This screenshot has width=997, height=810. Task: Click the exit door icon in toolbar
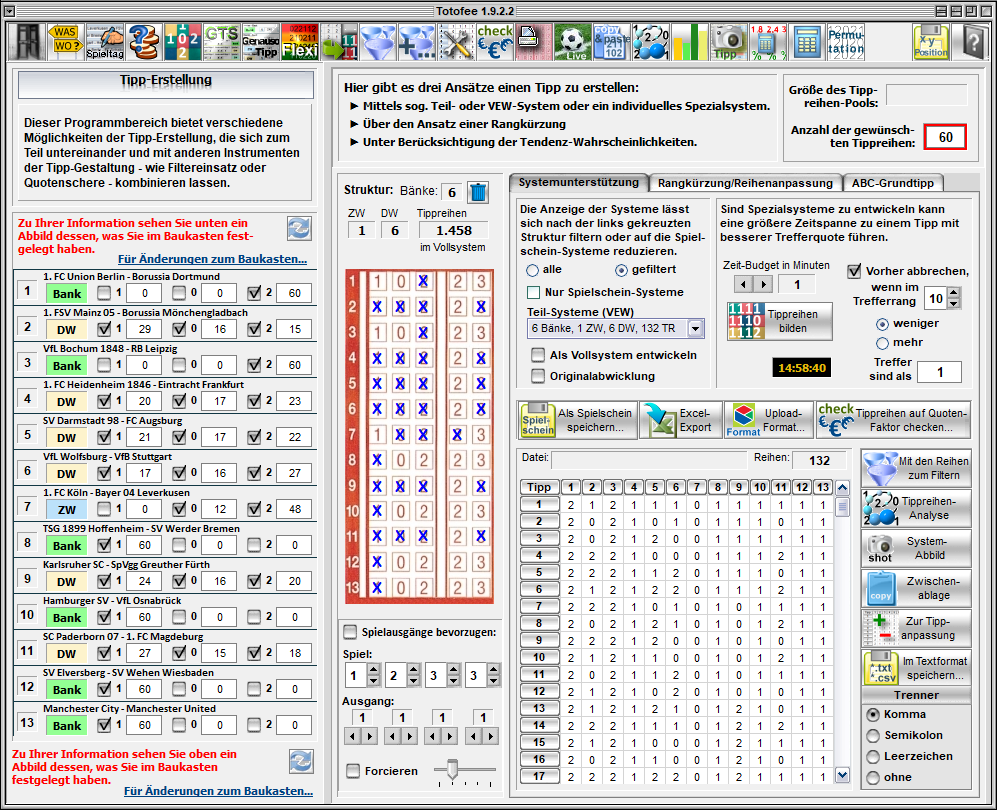[x=27, y=42]
